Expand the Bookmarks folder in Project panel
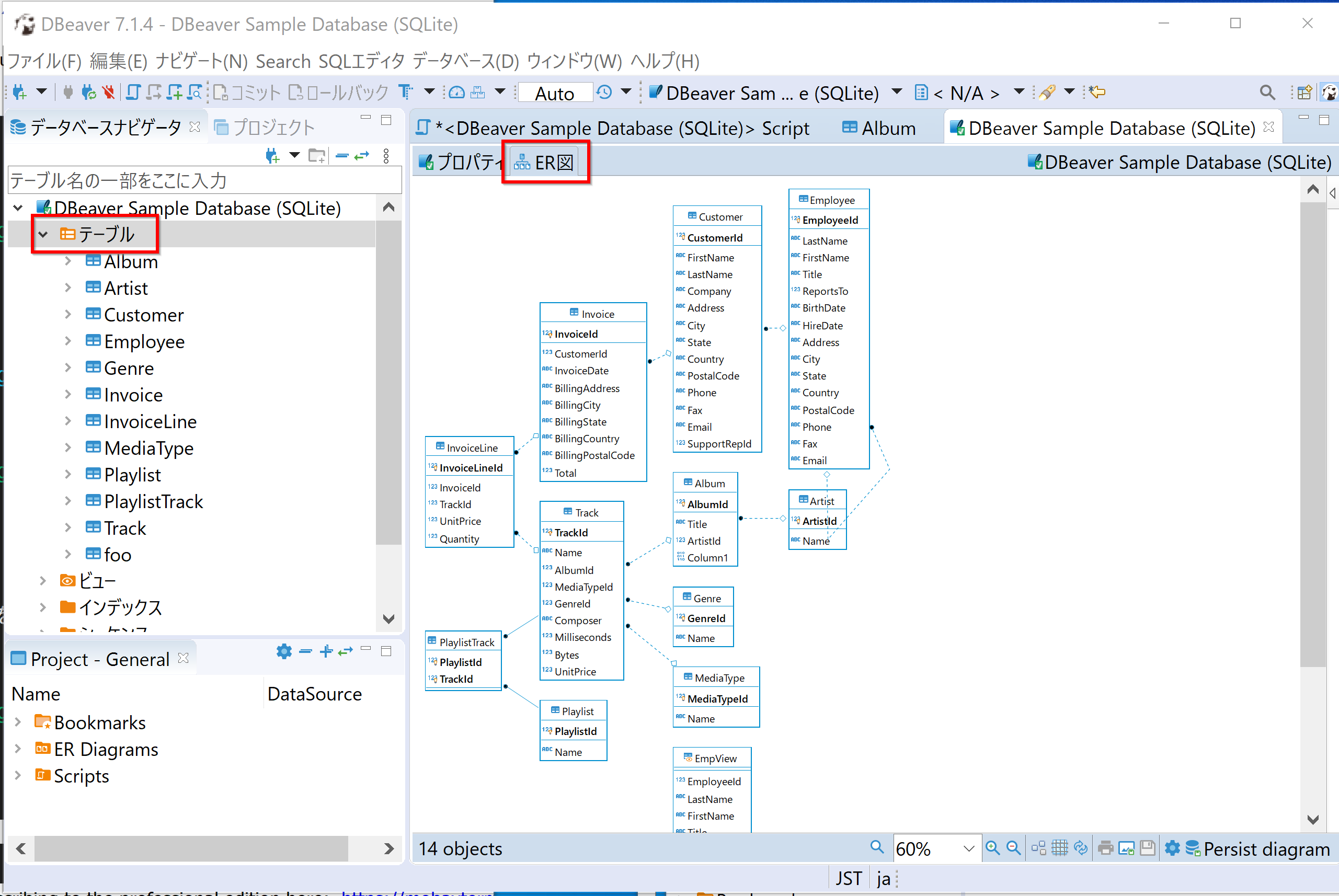Screen dimensions: 1339x896 18,722
